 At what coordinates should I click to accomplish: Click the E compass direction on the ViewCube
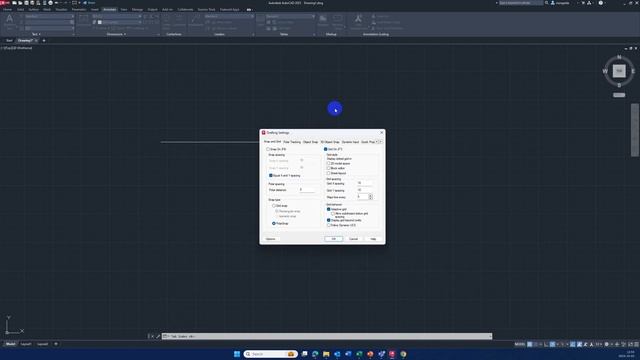click(x=633, y=71)
